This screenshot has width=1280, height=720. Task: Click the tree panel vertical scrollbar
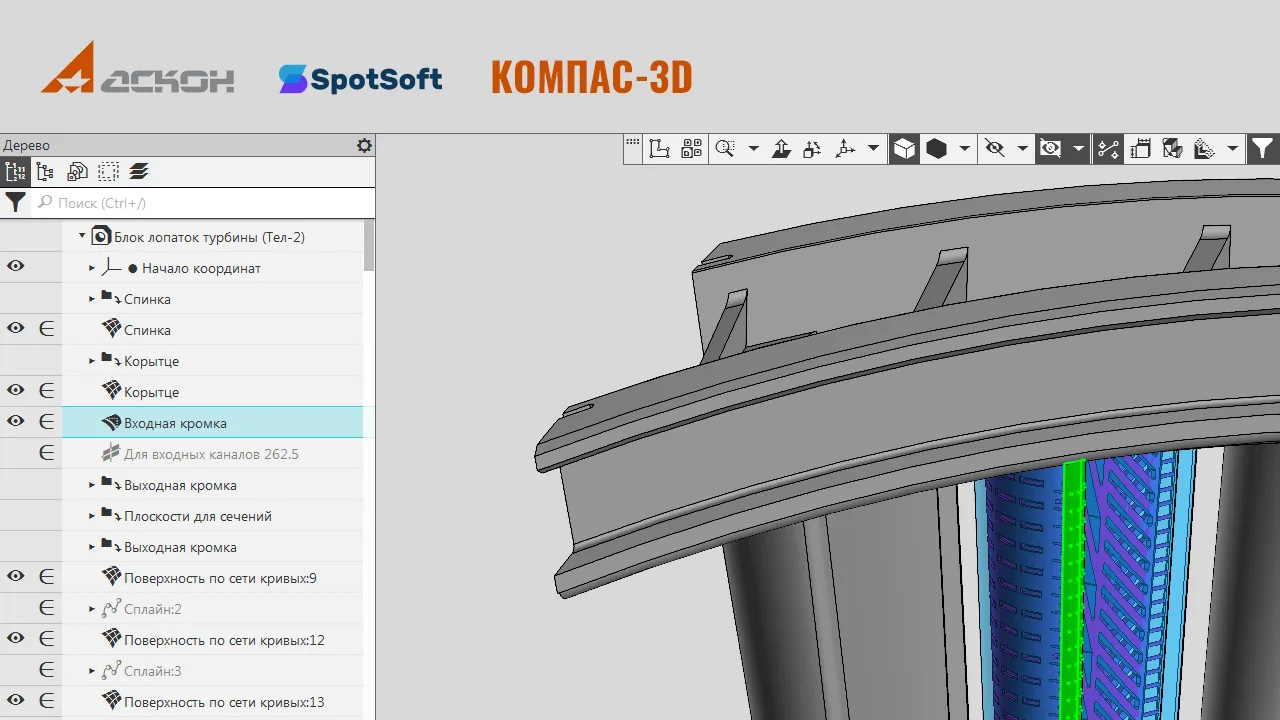click(369, 245)
